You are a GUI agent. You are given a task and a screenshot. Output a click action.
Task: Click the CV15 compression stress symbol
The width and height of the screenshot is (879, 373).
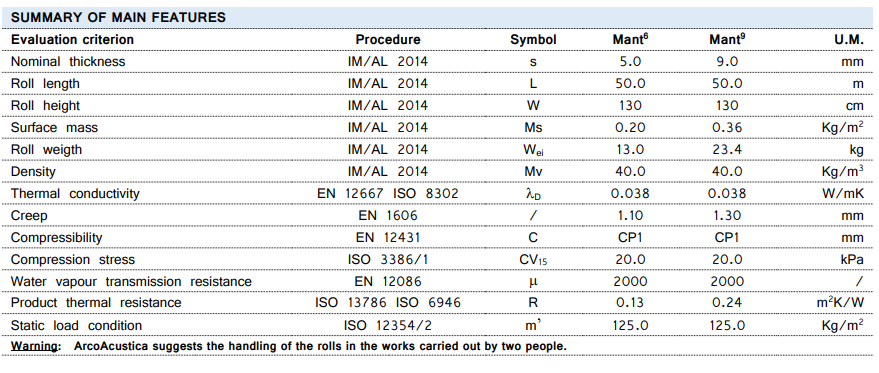533,260
